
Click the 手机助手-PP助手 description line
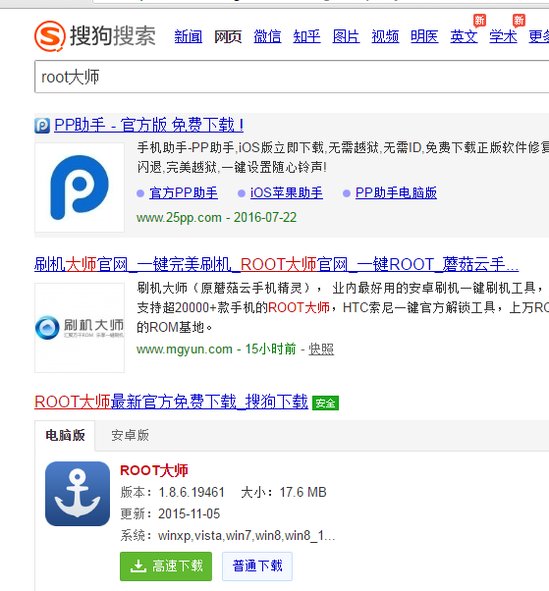pos(343,147)
